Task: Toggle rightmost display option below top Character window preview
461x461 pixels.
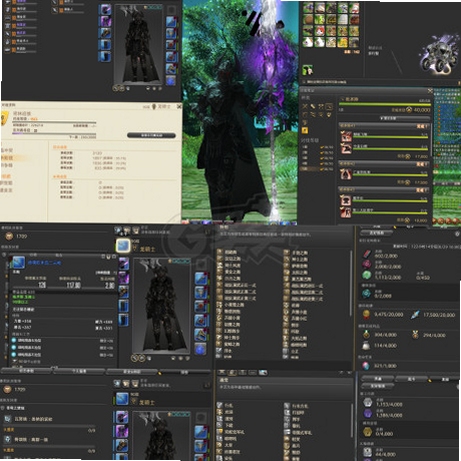Action: click(x=160, y=89)
